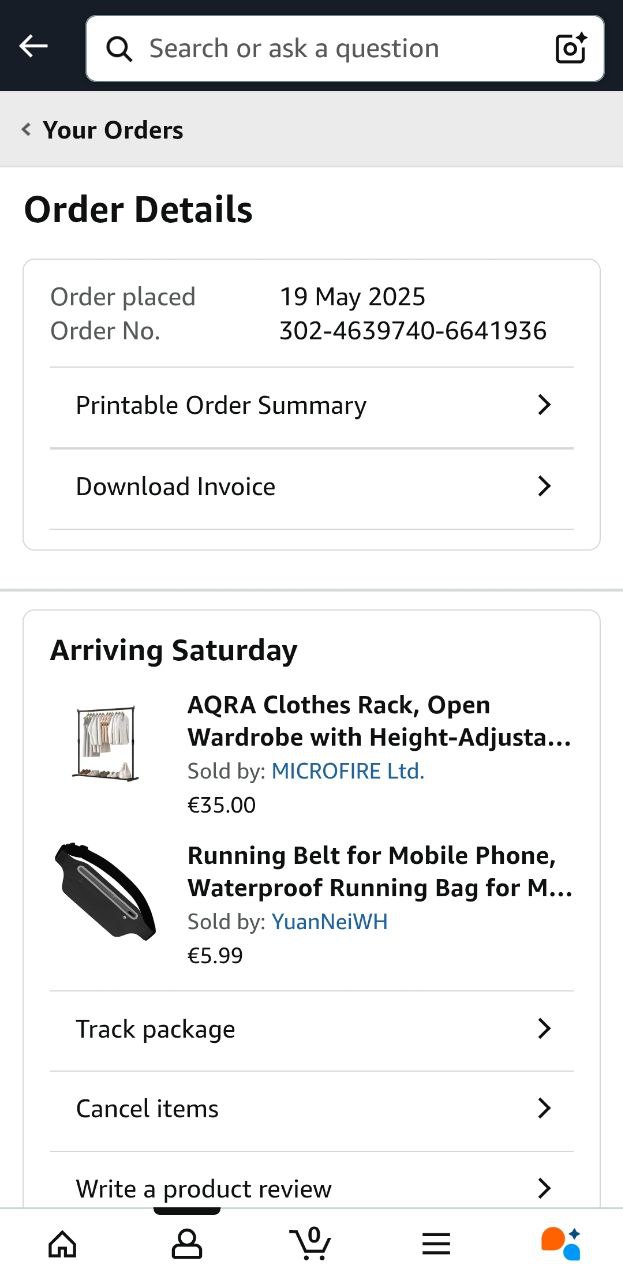Tap the back arrow icon
623x1280 pixels.
click(34, 46)
